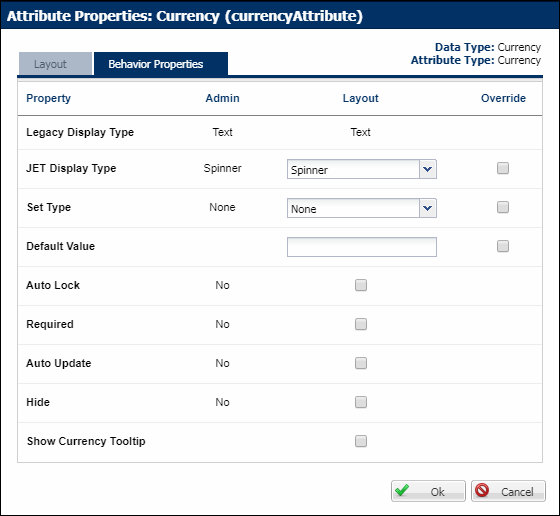Viewport: 560px width, 516px height.
Task: Click the Ok button
Action: [x=428, y=491]
